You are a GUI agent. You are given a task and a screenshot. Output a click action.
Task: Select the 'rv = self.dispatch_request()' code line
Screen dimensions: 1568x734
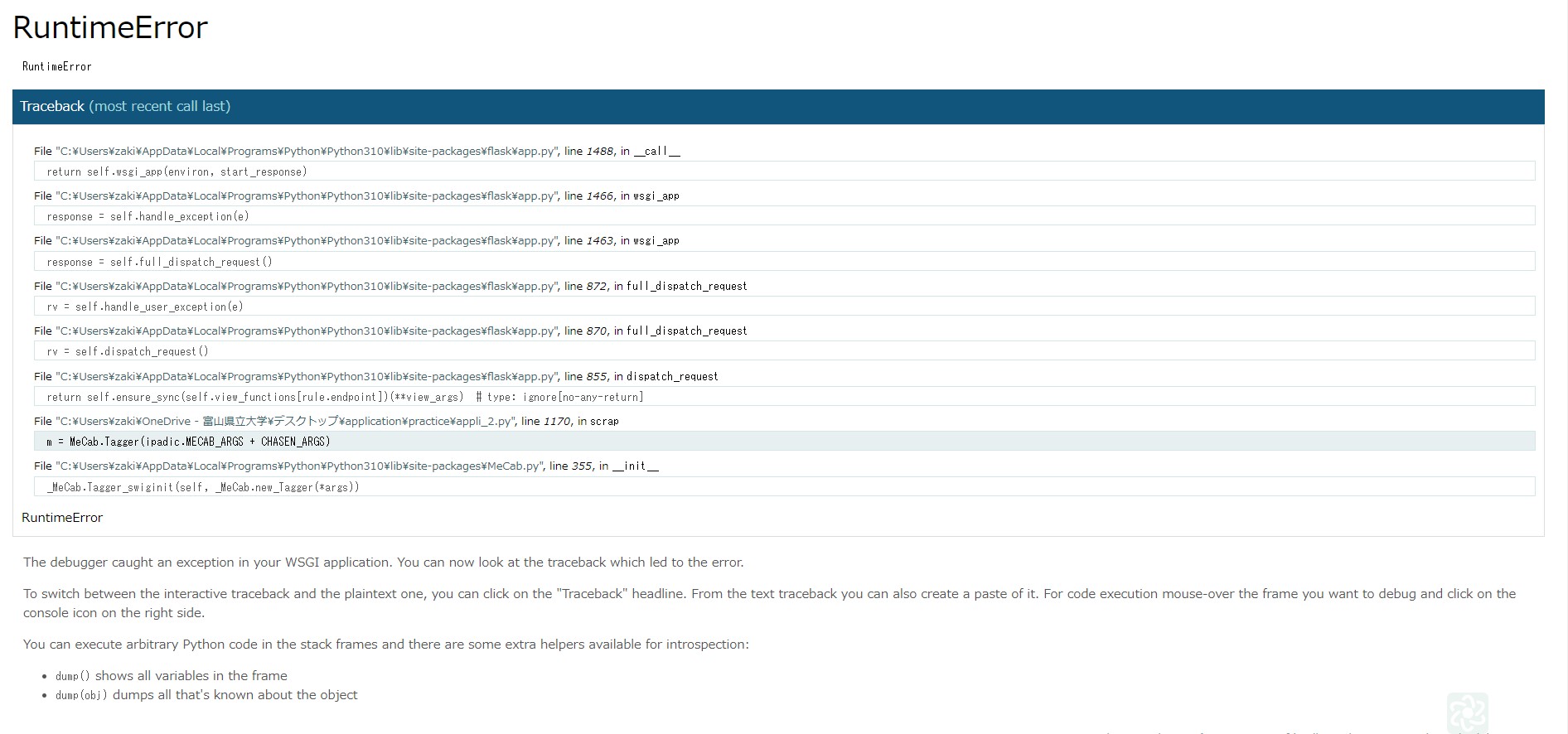[x=128, y=351]
